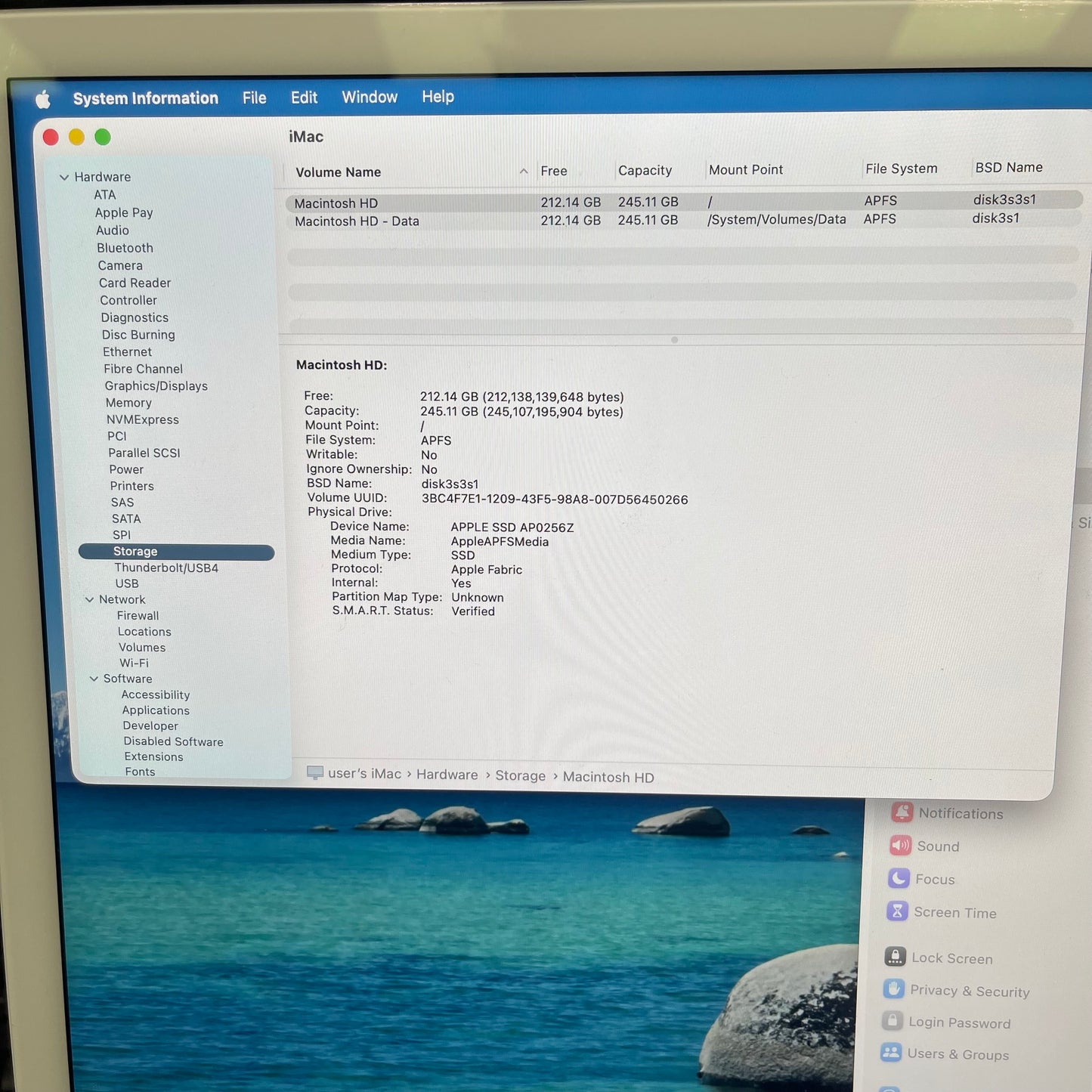
Task: Select Parallel SCSI in the sidebar
Action: click(x=144, y=453)
